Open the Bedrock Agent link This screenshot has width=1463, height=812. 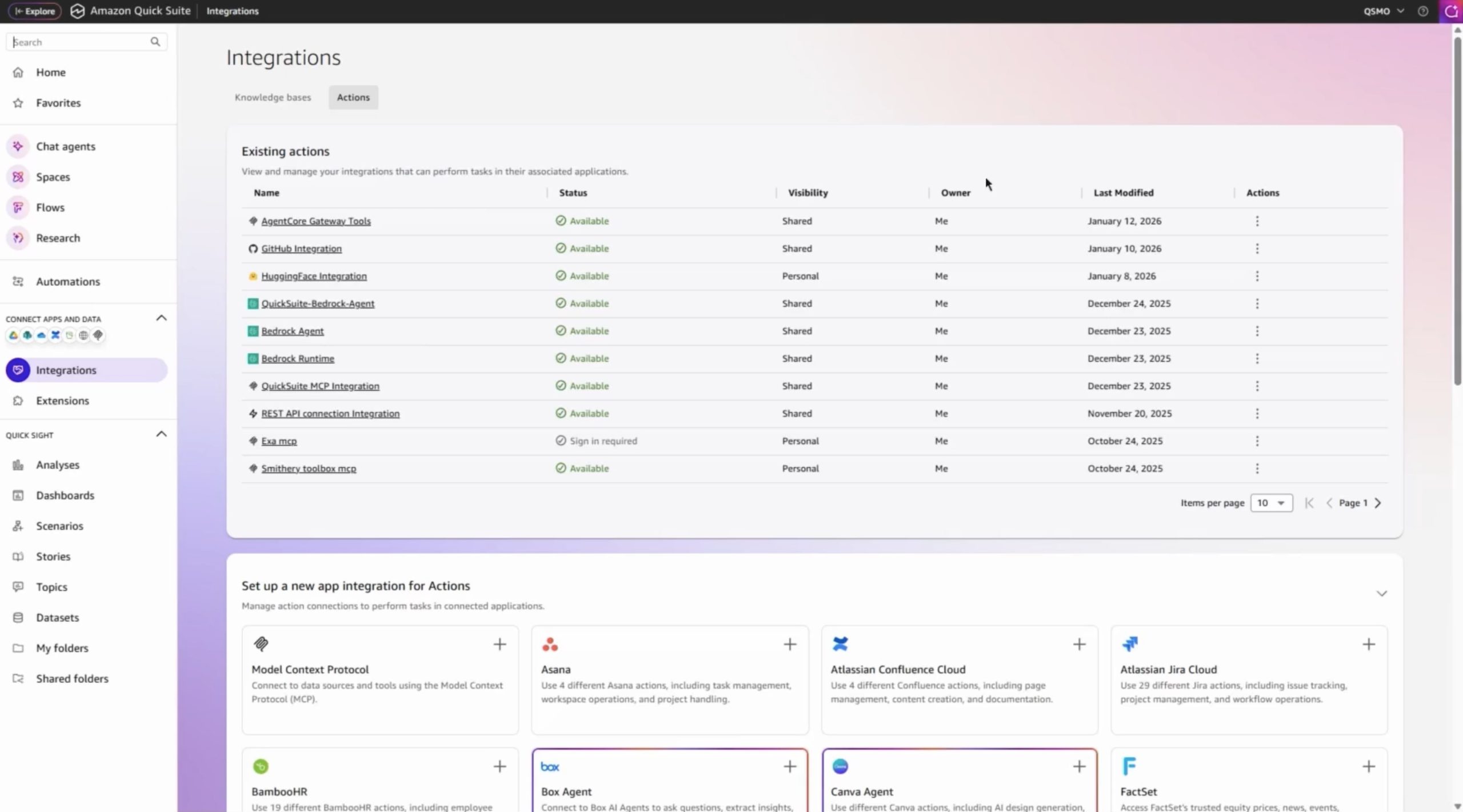point(292,330)
